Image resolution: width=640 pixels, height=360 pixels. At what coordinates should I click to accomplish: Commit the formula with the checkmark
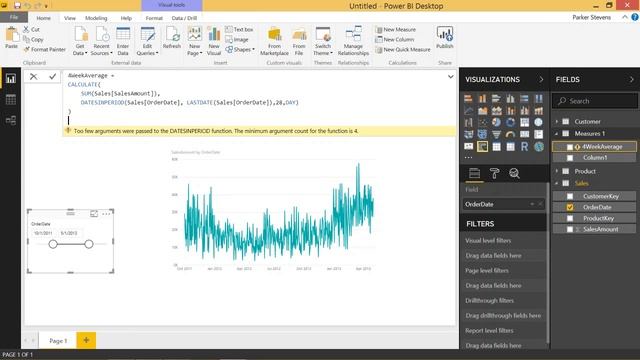[52, 76]
